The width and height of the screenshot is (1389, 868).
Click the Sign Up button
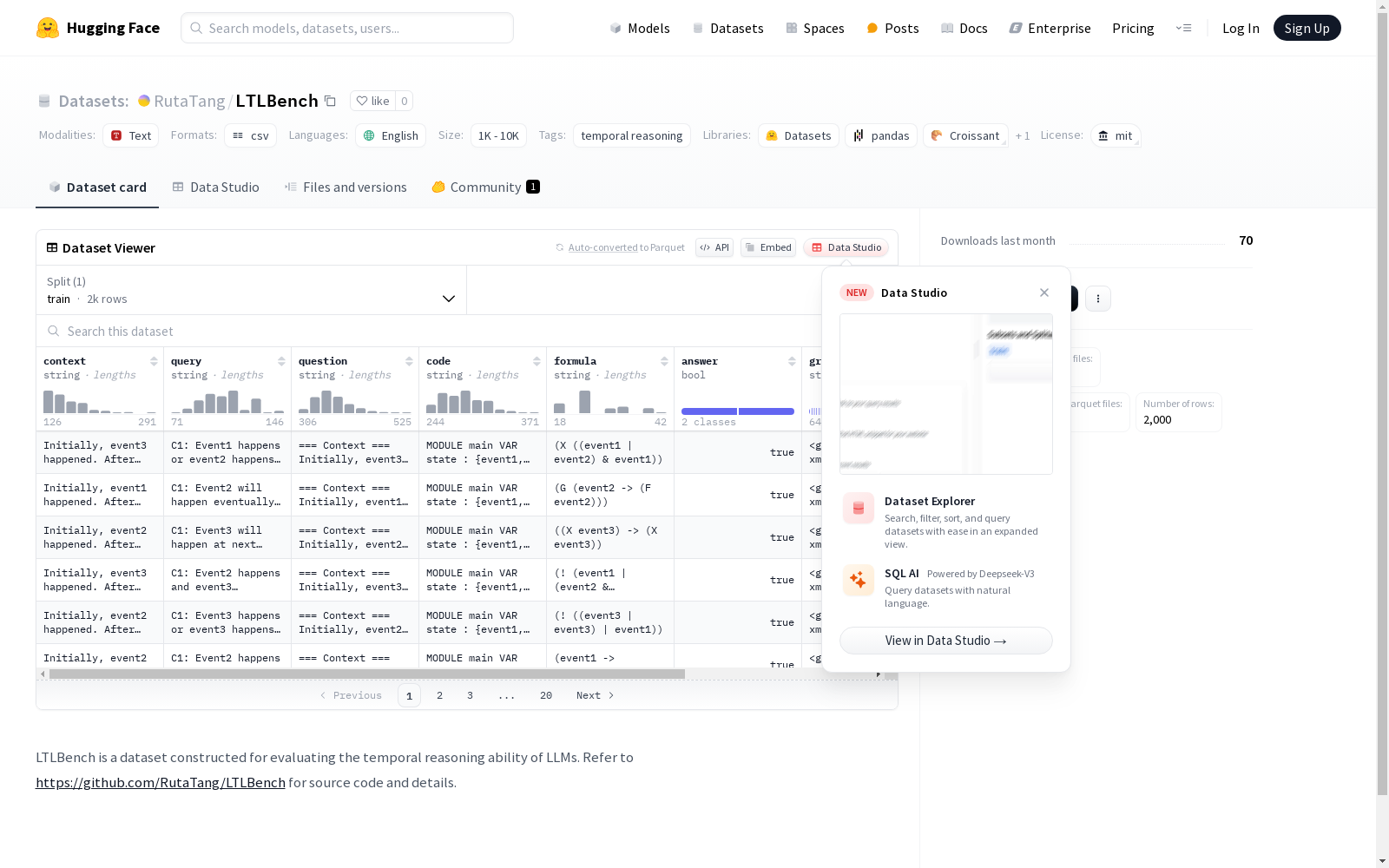(x=1307, y=28)
